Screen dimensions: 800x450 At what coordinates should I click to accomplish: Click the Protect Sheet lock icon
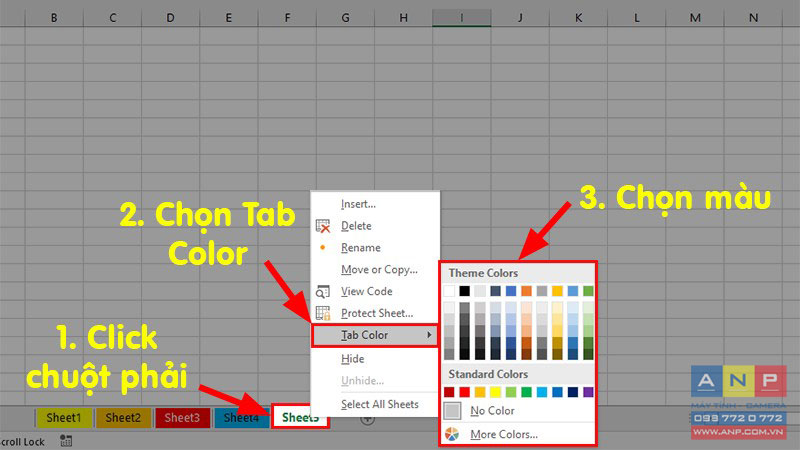323,313
